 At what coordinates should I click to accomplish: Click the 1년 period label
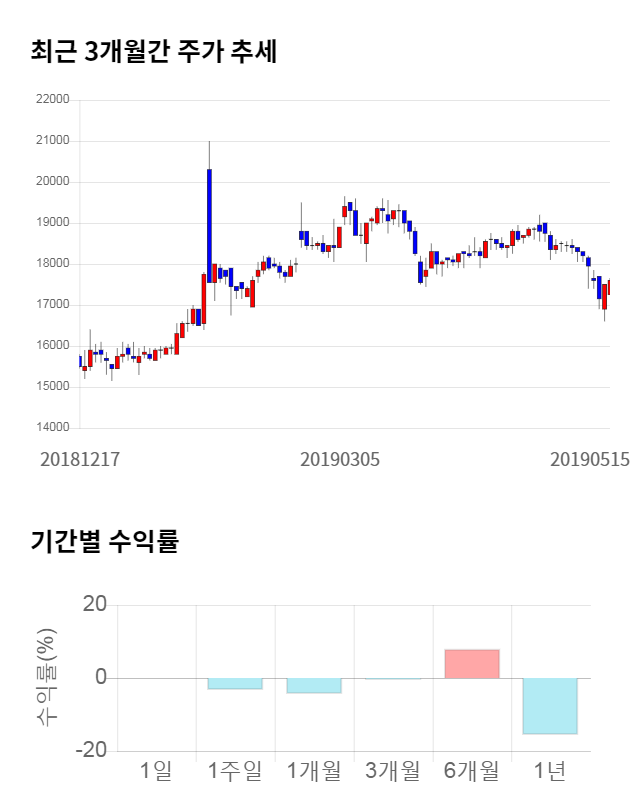click(x=550, y=771)
